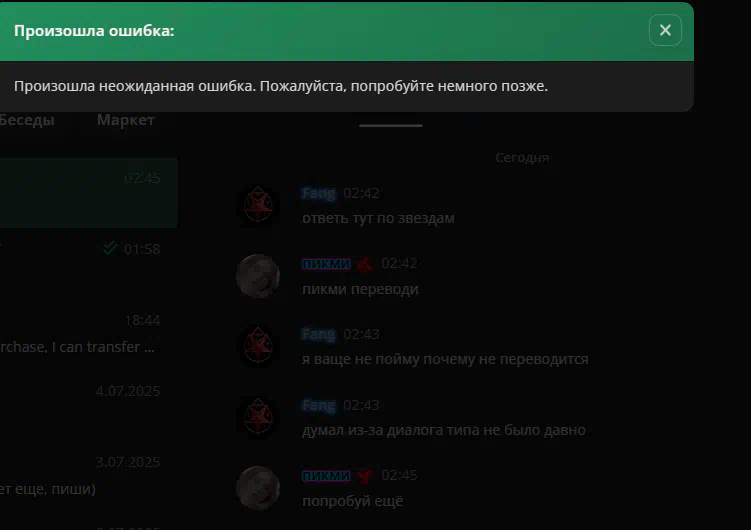Click Fang's avatar next to 'думал из-за диалога'

coord(258,417)
